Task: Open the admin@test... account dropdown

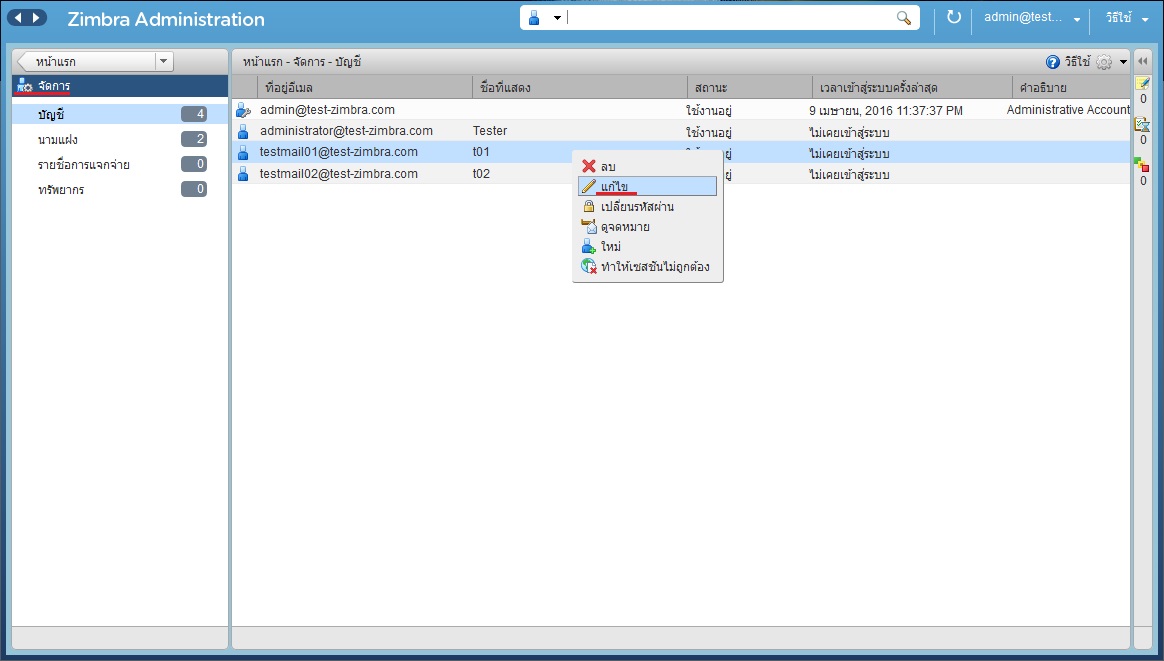Action: [1032, 18]
